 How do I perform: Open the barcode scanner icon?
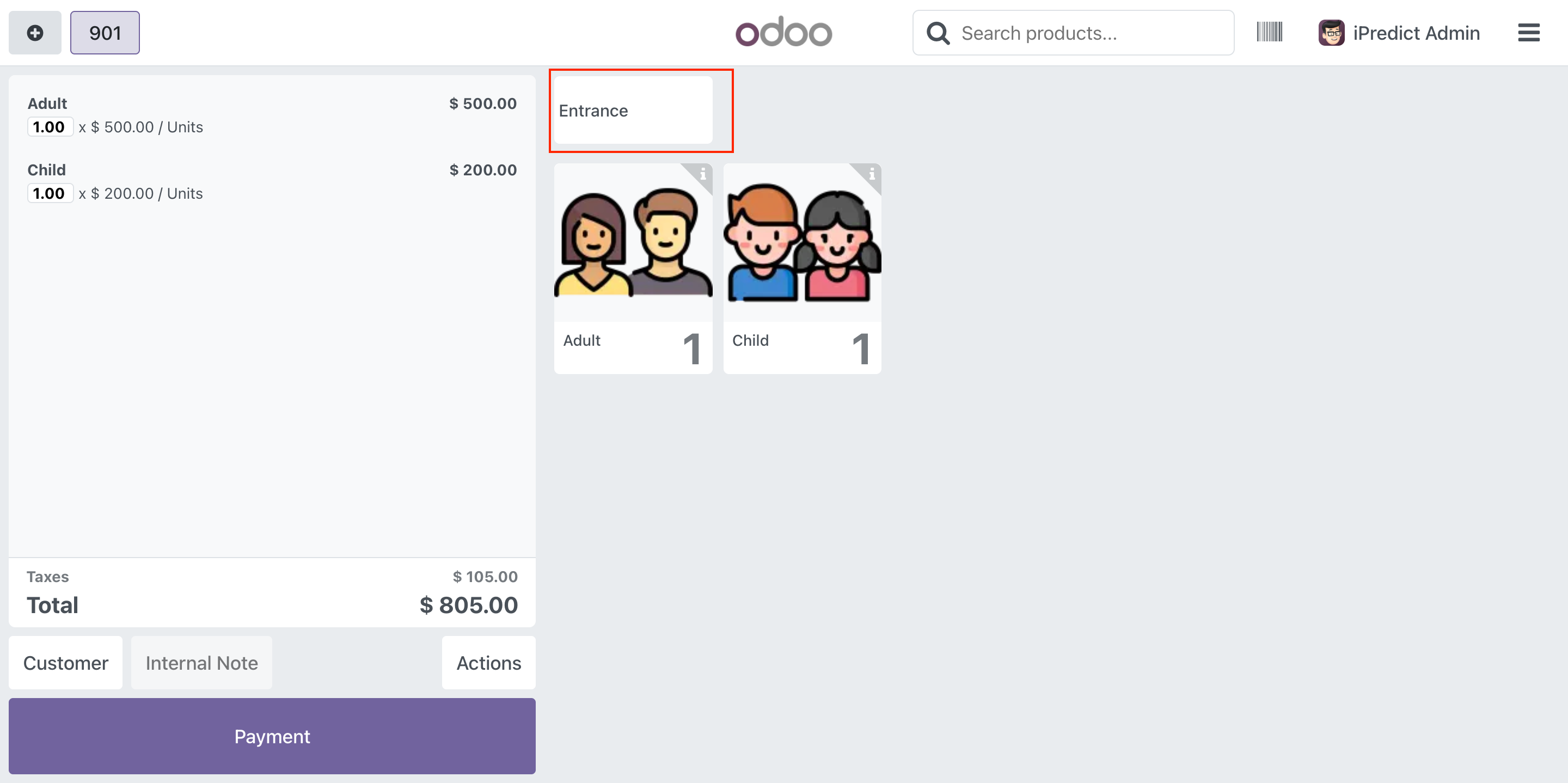pyautogui.click(x=1269, y=32)
